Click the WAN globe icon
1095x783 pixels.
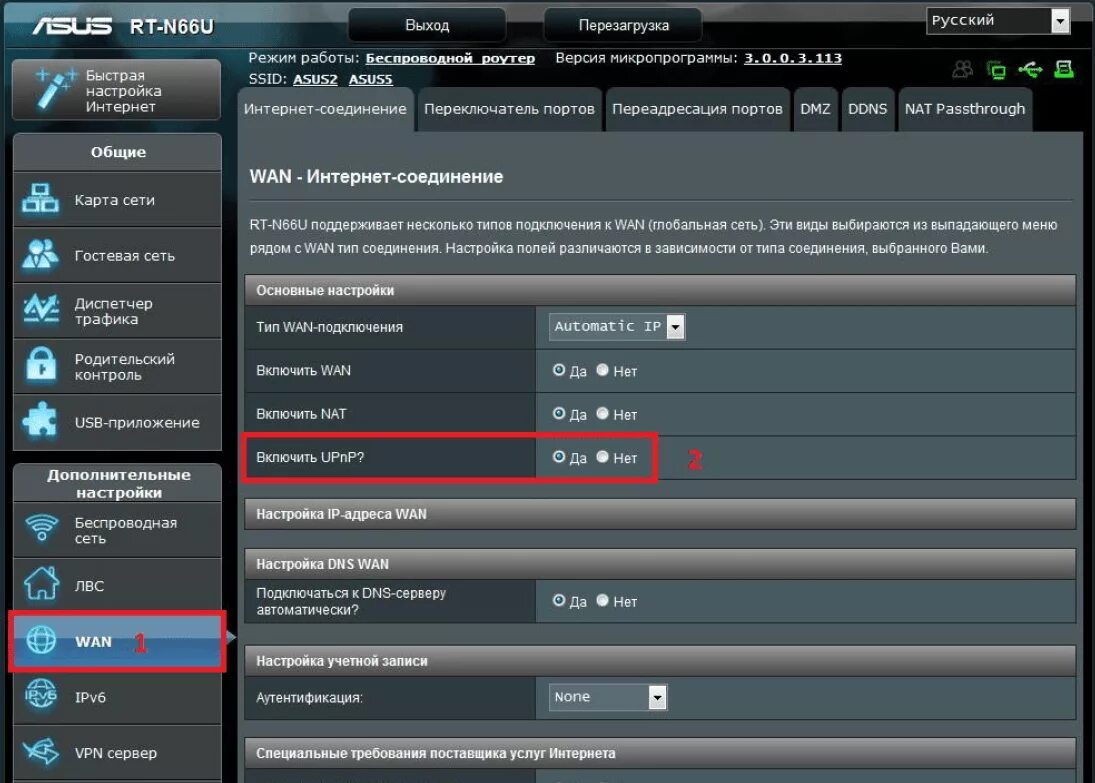pos(41,640)
